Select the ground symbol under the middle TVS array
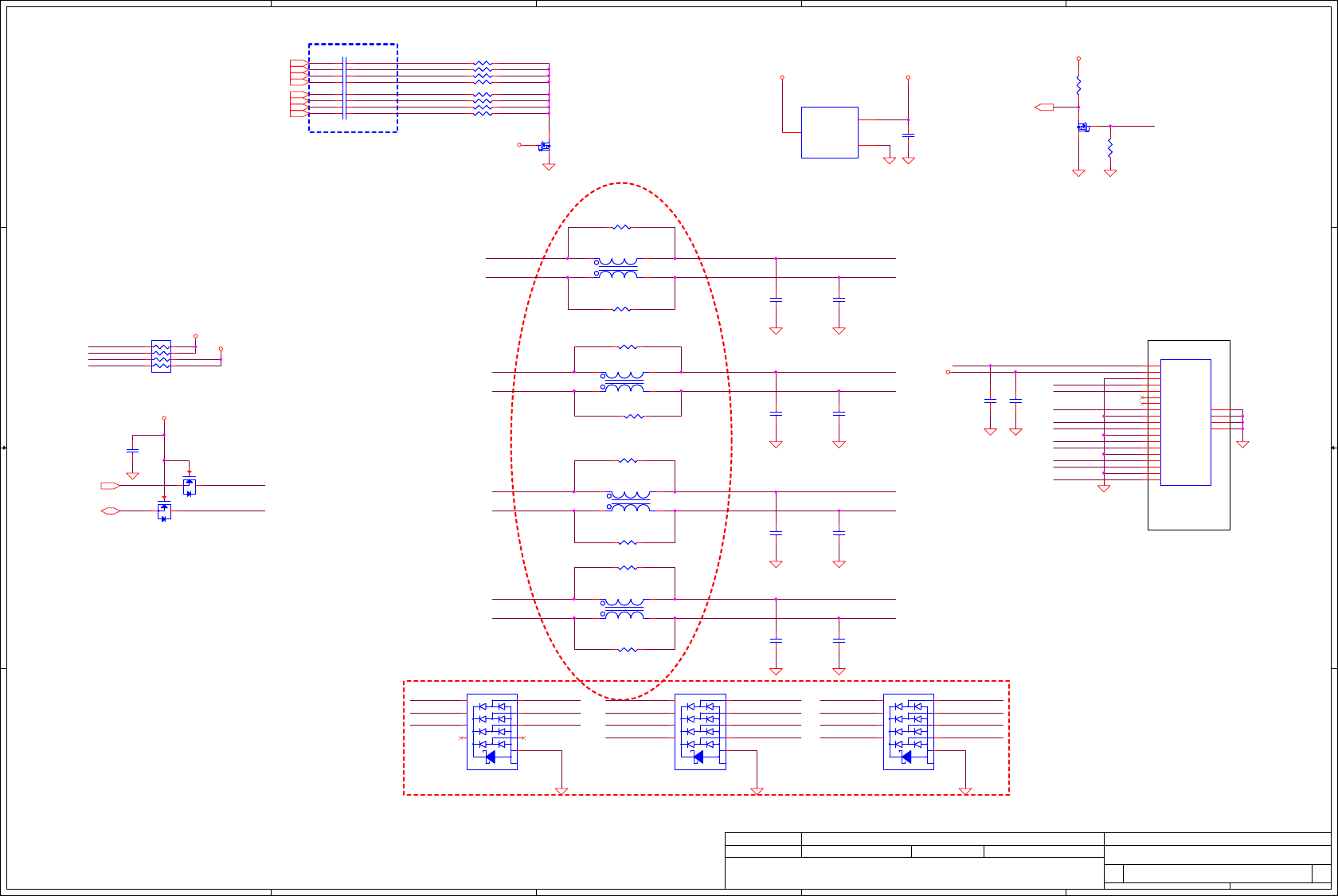 [x=757, y=791]
